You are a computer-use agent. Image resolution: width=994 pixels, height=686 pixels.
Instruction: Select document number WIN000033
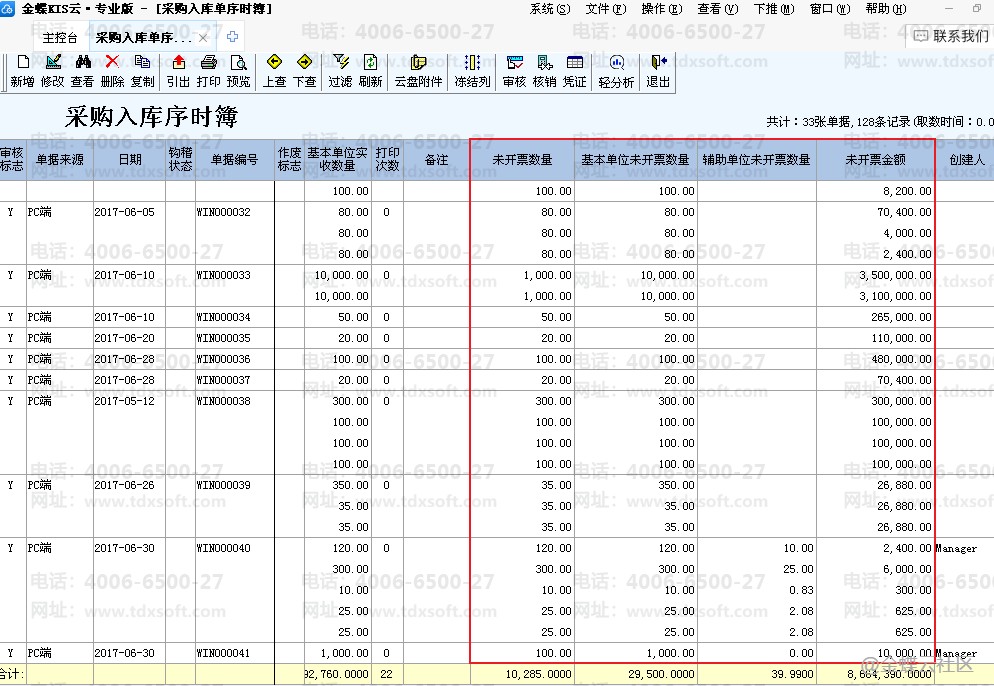tap(223, 275)
